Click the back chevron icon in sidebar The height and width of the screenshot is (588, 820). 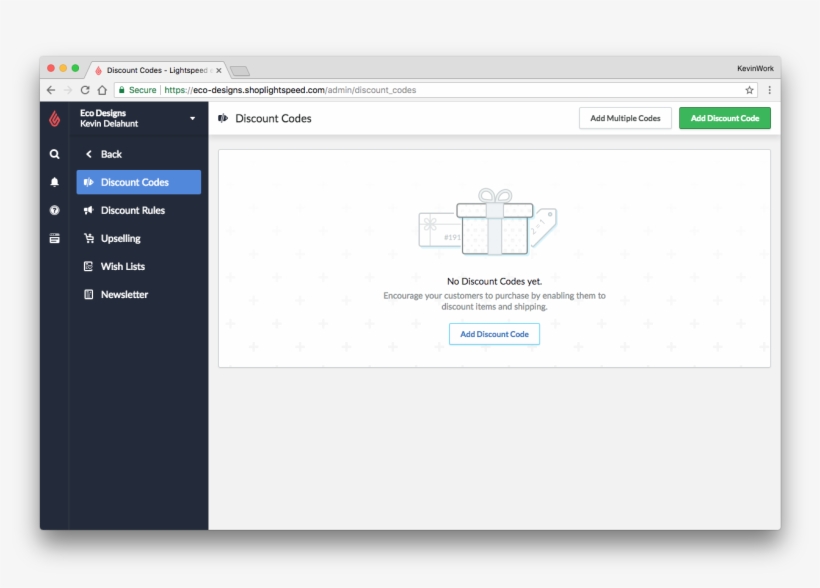coord(88,154)
